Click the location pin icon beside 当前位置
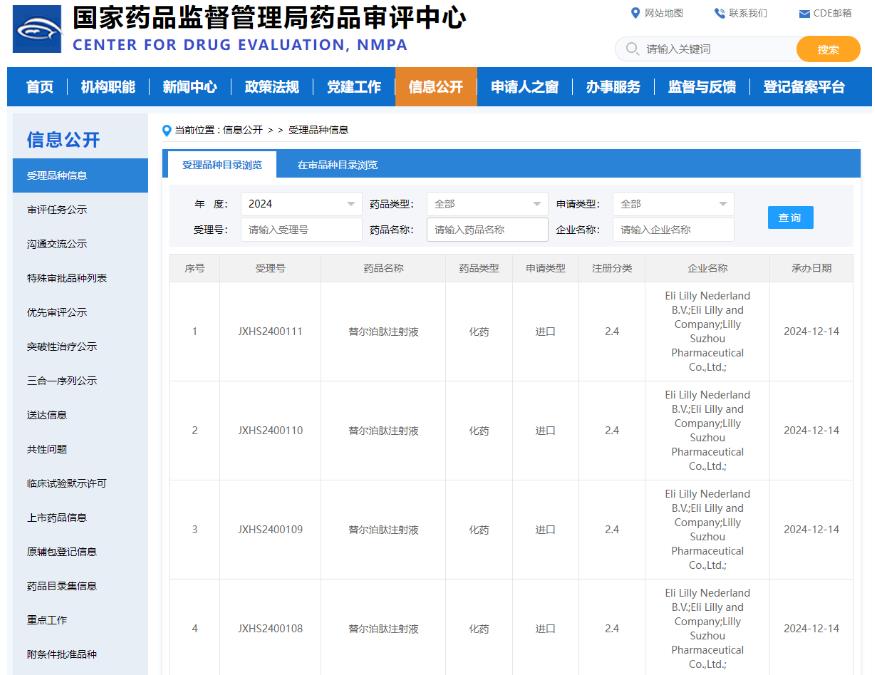 pyautogui.click(x=167, y=130)
